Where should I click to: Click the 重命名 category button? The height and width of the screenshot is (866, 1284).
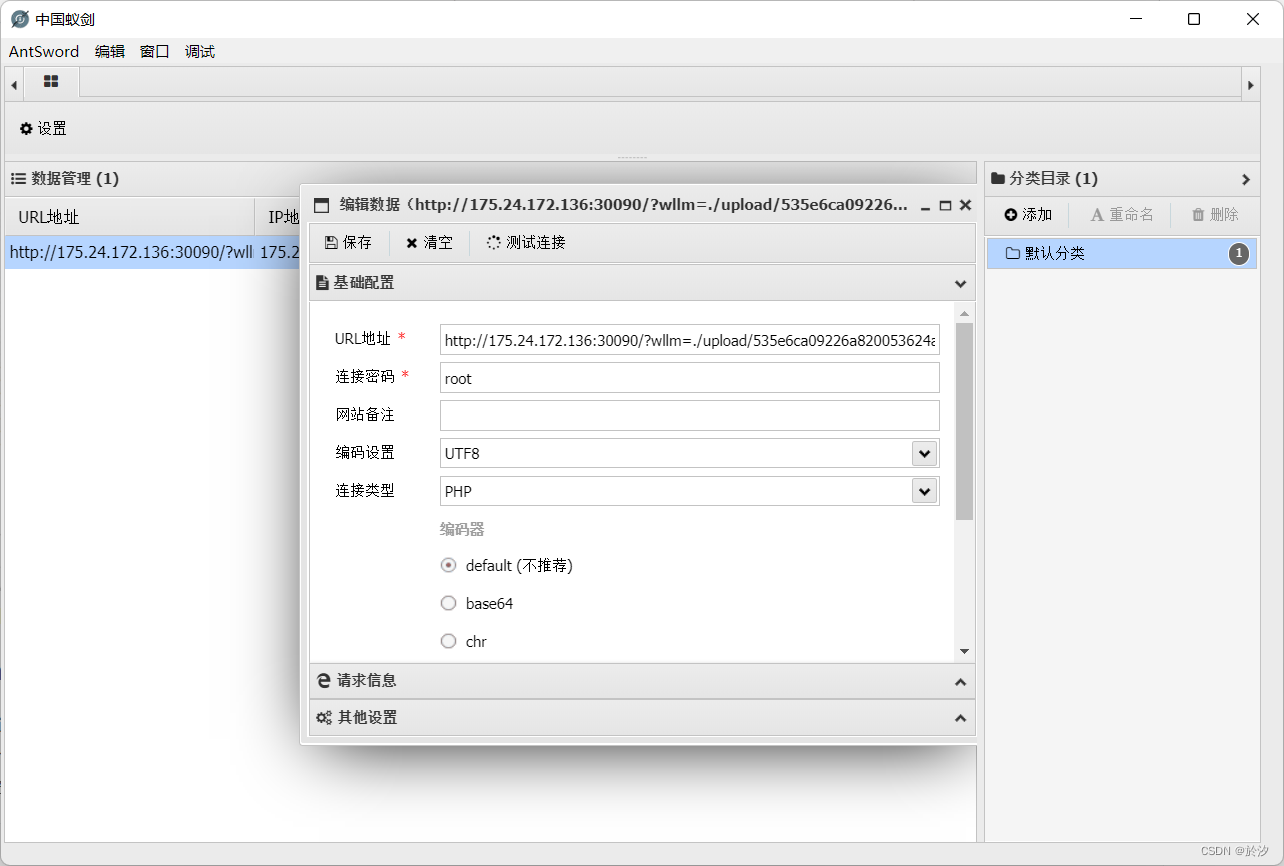[x=1122, y=215]
